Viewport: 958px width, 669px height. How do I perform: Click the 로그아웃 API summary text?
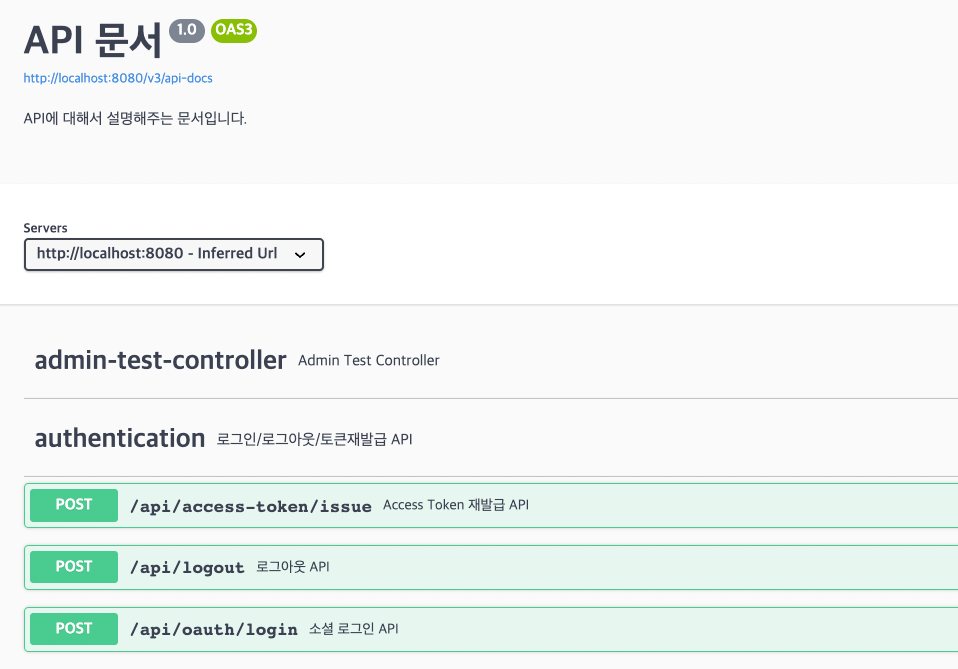[x=293, y=567]
